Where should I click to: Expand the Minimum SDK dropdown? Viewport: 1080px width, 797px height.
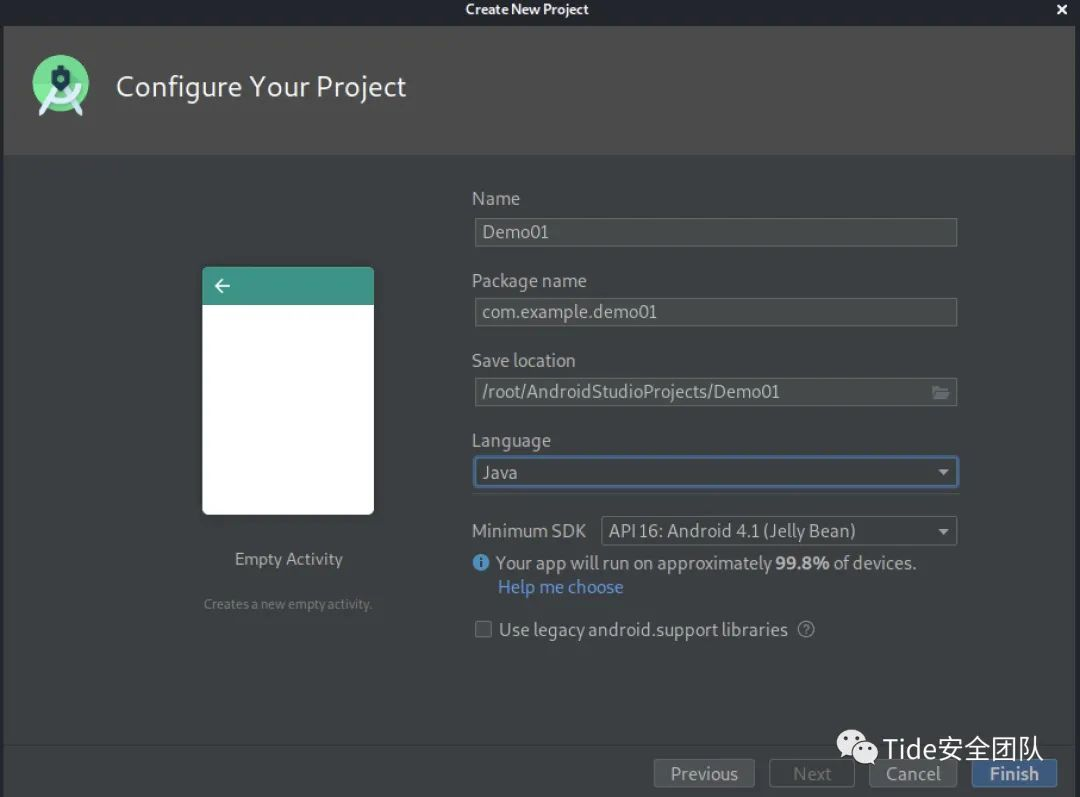[779, 531]
